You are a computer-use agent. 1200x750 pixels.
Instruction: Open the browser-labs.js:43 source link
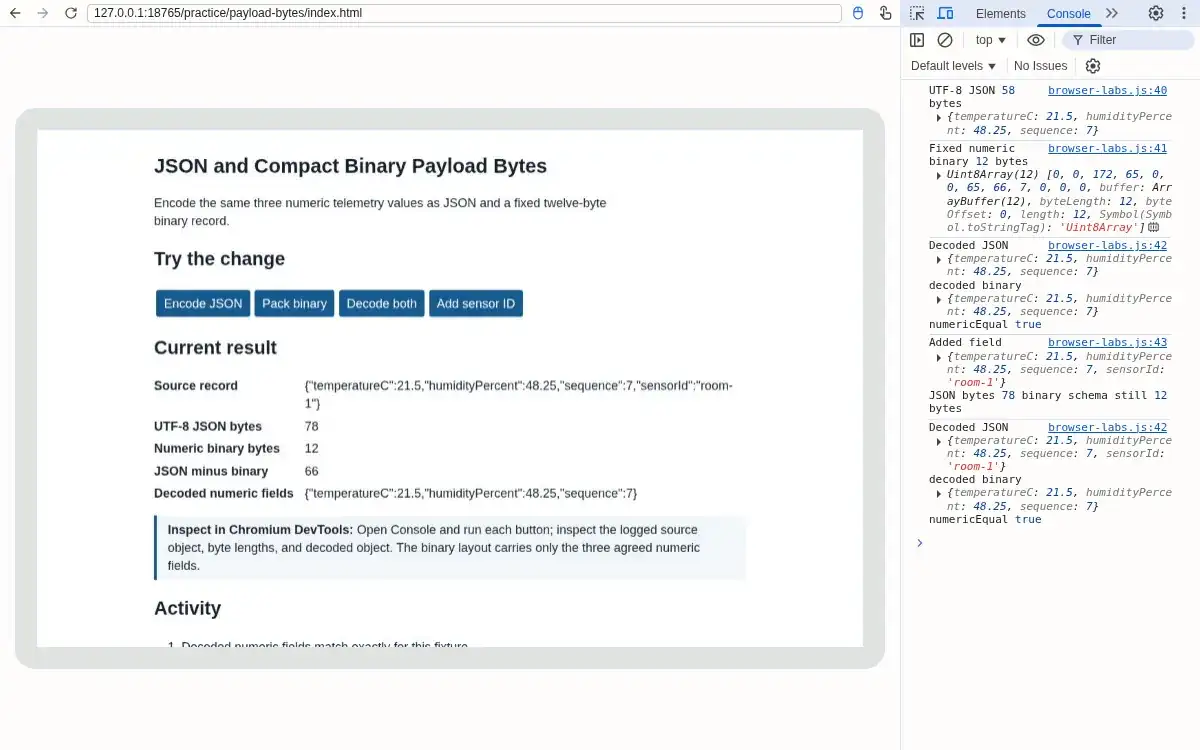coord(1107,343)
